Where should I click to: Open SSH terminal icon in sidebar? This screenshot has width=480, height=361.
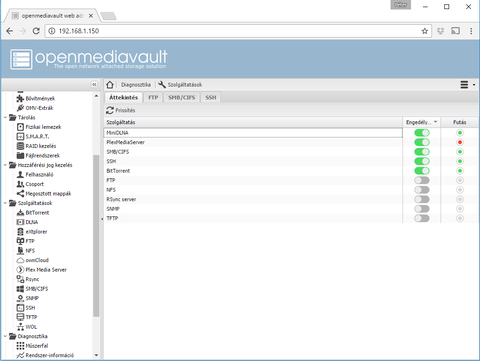tap(20, 308)
